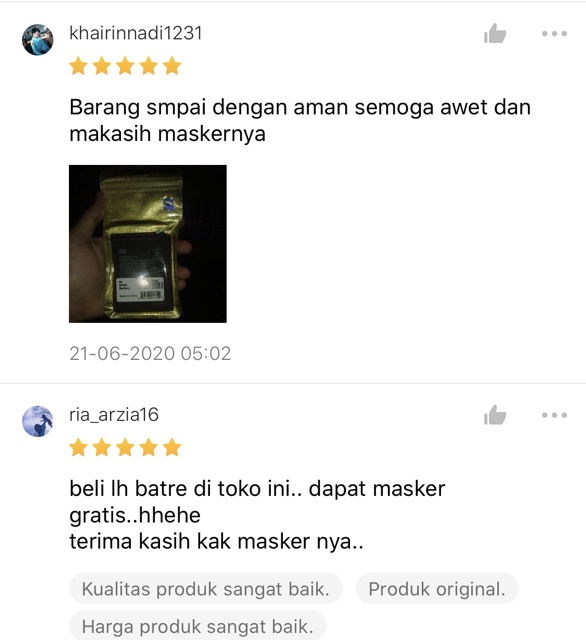The image size is (586, 640).
Task: Select 'Produk original.' tag
Action: tap(437, 589)
